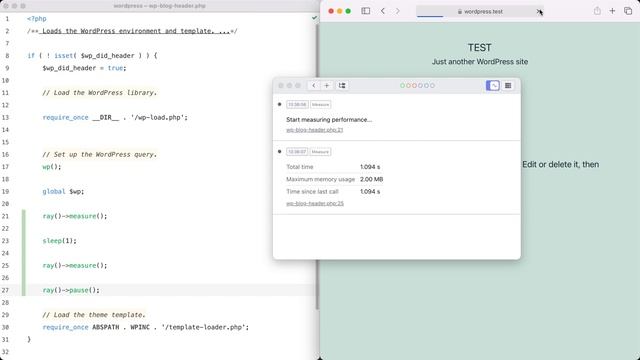This screenshot has height=360, width=640.
Task: Click the global $wp; statement
Action: coord(63,191)
